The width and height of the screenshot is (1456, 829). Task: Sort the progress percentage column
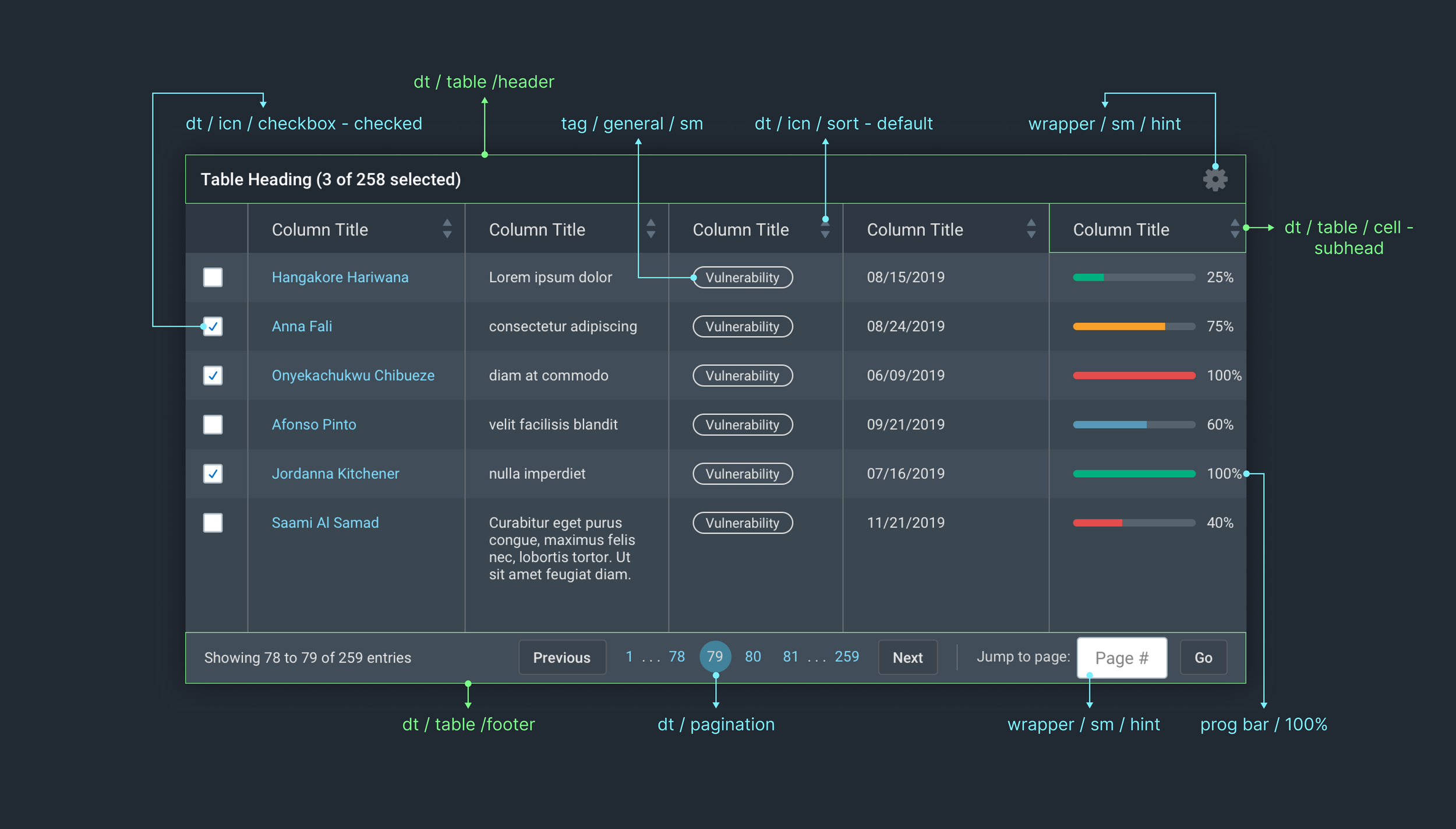pyautogui.click(x=1234, y=229)
